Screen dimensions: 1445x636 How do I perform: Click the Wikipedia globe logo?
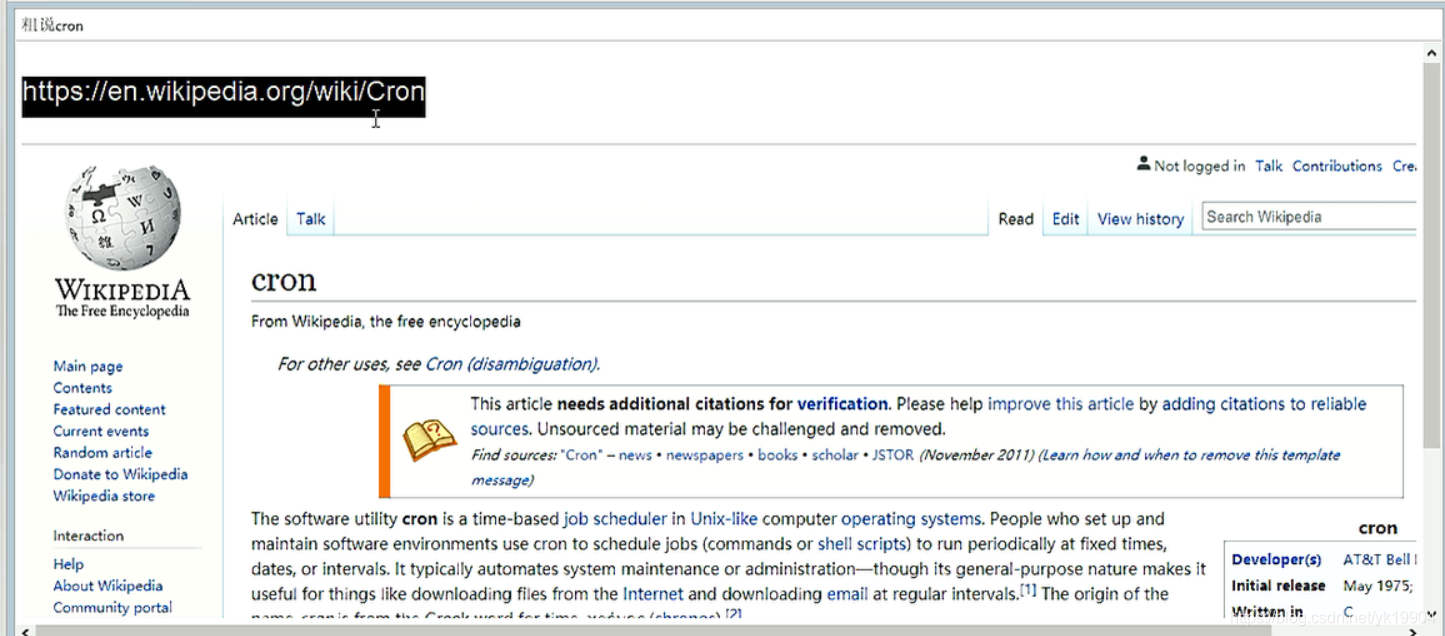123,218
